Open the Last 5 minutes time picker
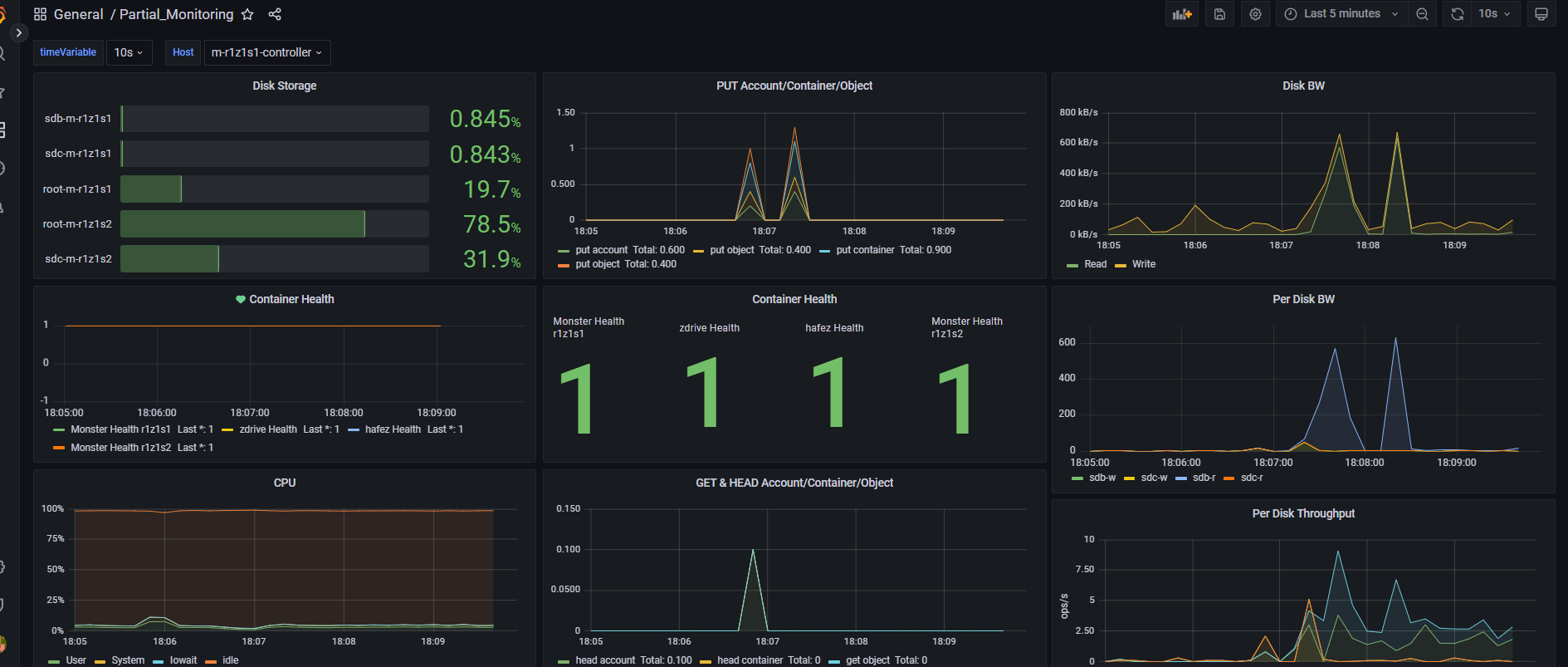This screenshot has height=667, width=1568. coord(1341,14)
